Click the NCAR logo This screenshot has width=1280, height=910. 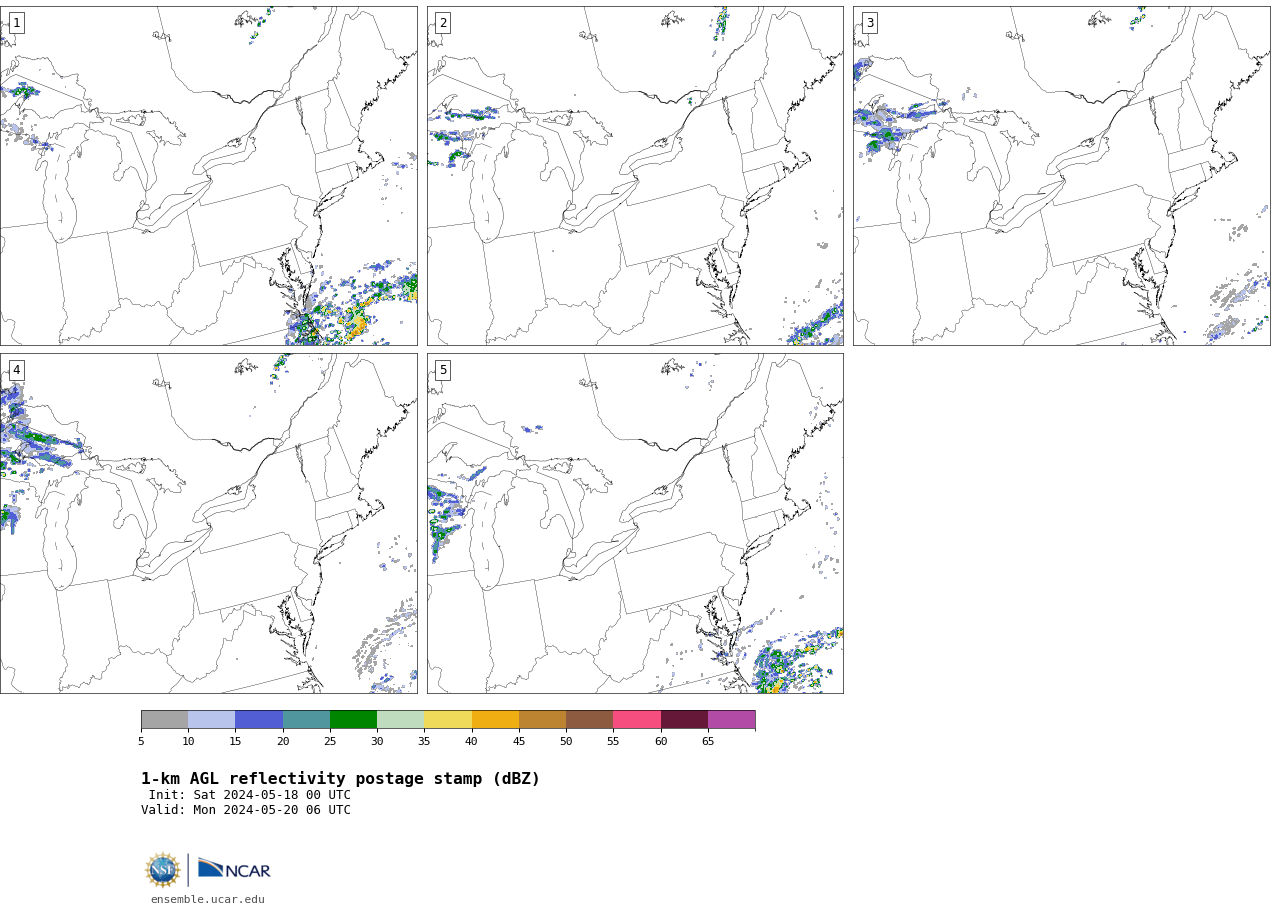pyautogui.click(x=234, y=869)
